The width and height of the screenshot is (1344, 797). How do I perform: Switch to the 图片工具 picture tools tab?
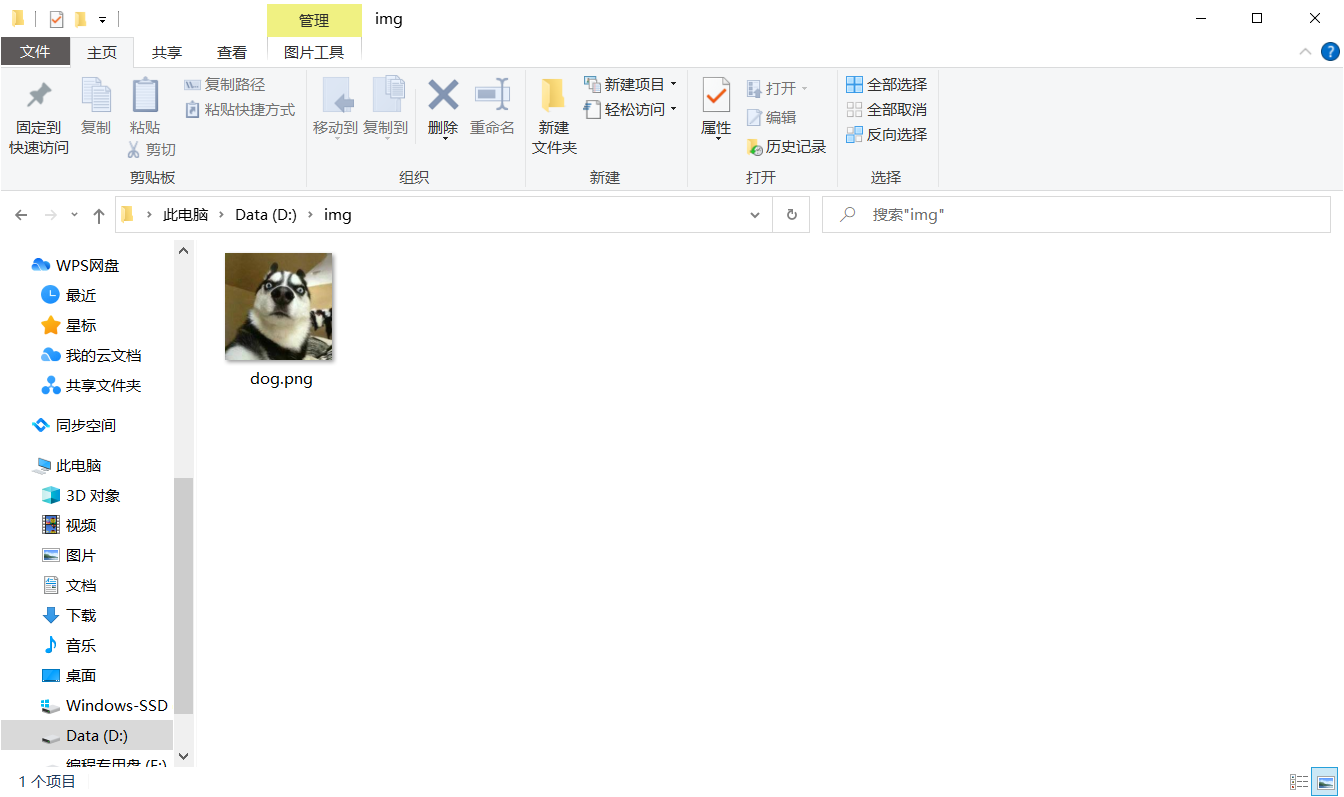click(x=314, y=53)
